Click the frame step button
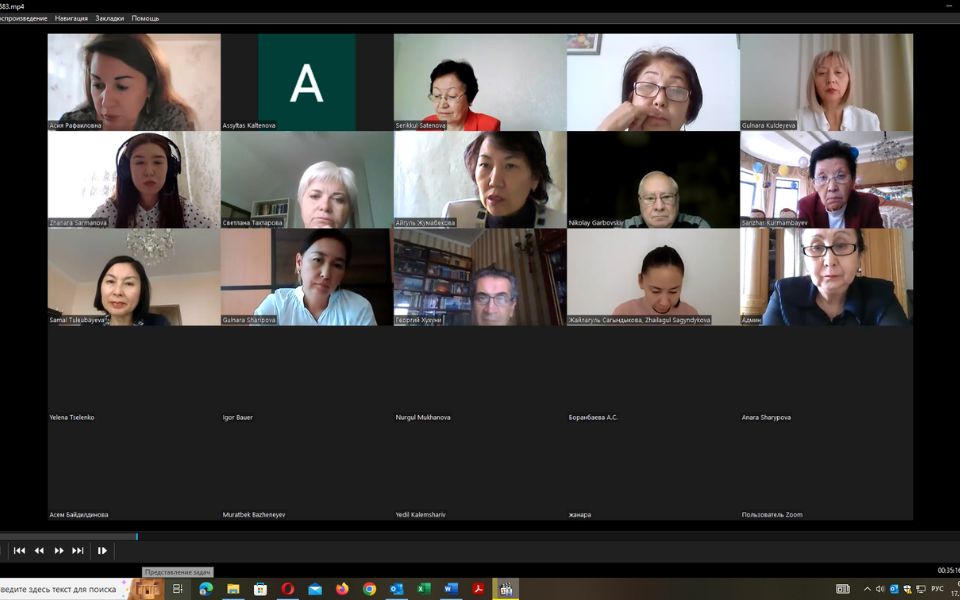The height and width of the screenshot is (600, 960). click(x=102, y=550)
